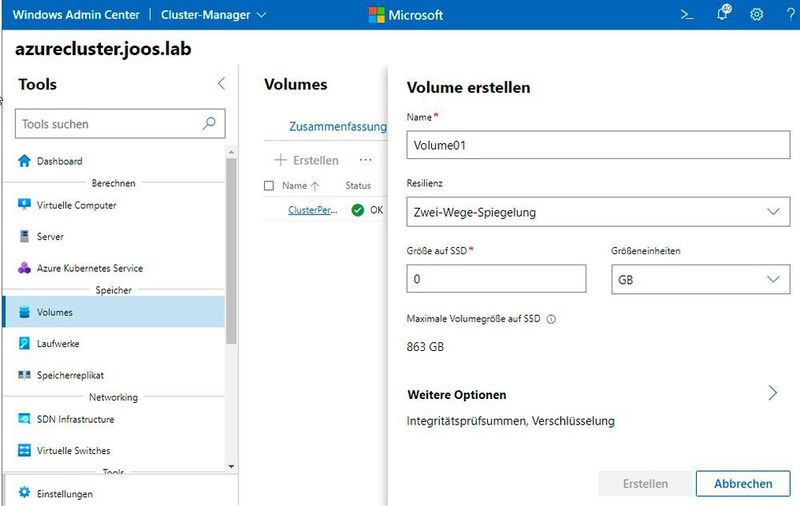800x506 pixels.
Task: Open notifications bell in top bar
Action: click(x=723, y=13)
